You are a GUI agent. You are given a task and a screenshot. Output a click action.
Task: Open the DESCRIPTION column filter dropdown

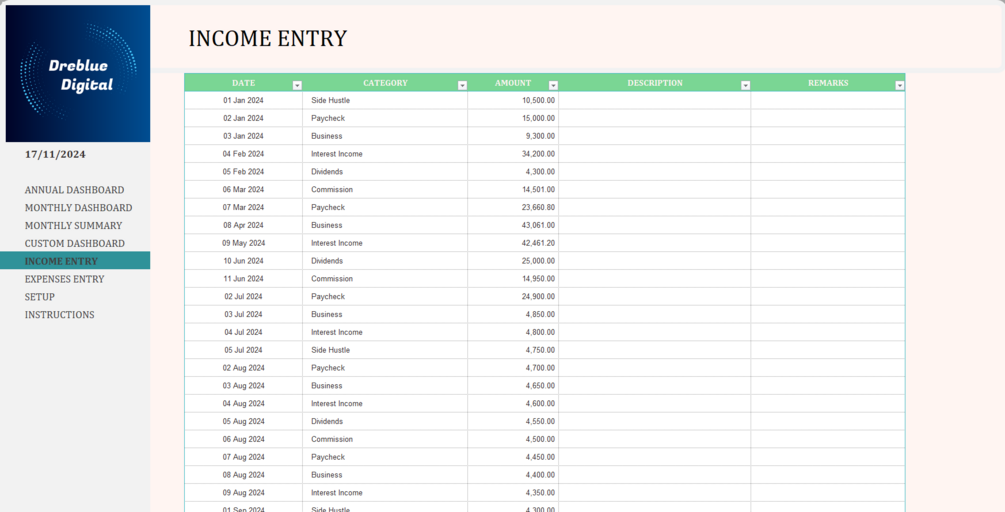click(x=745, y=85)
